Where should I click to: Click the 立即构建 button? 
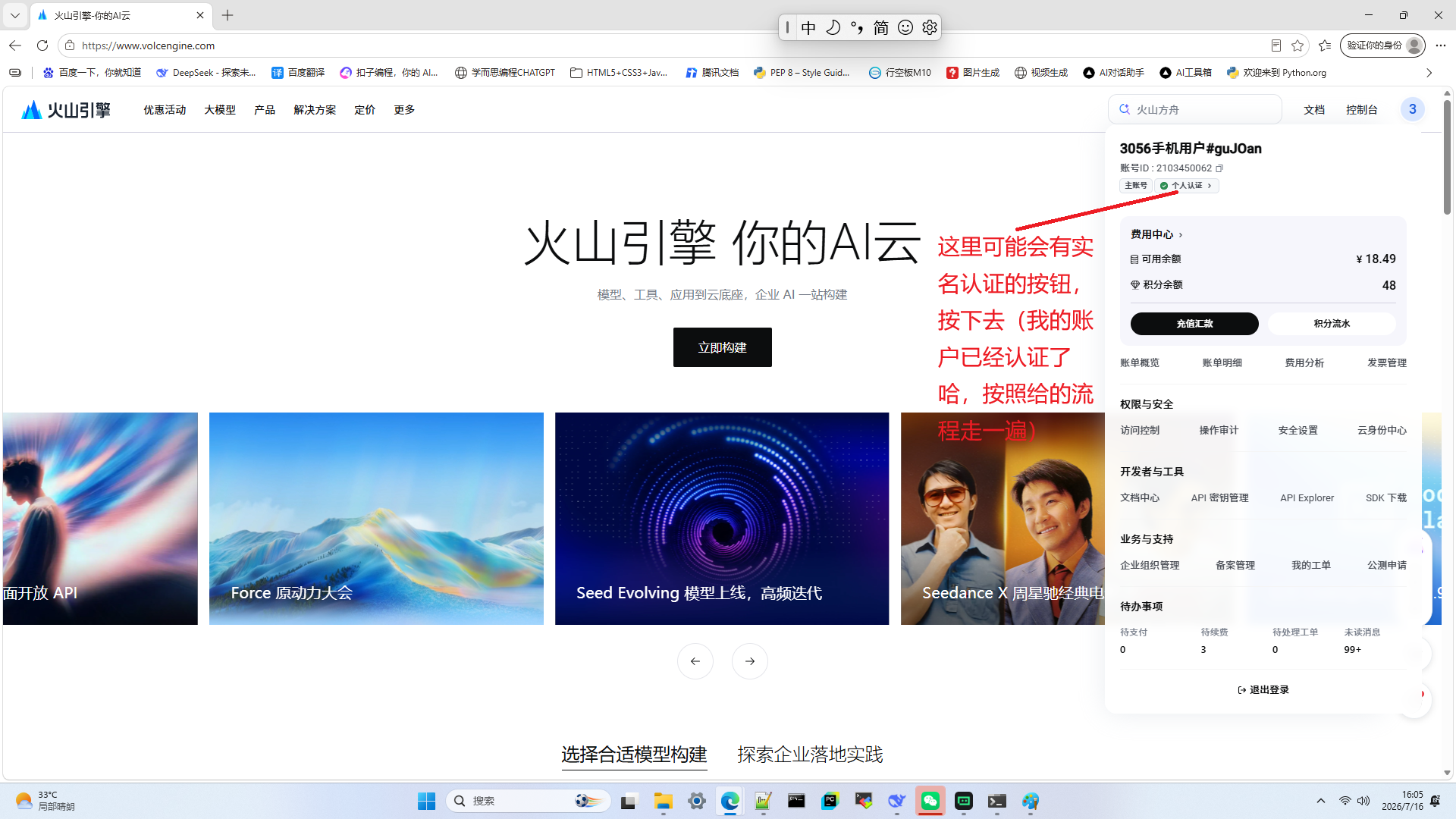click(x=722, y=347)
